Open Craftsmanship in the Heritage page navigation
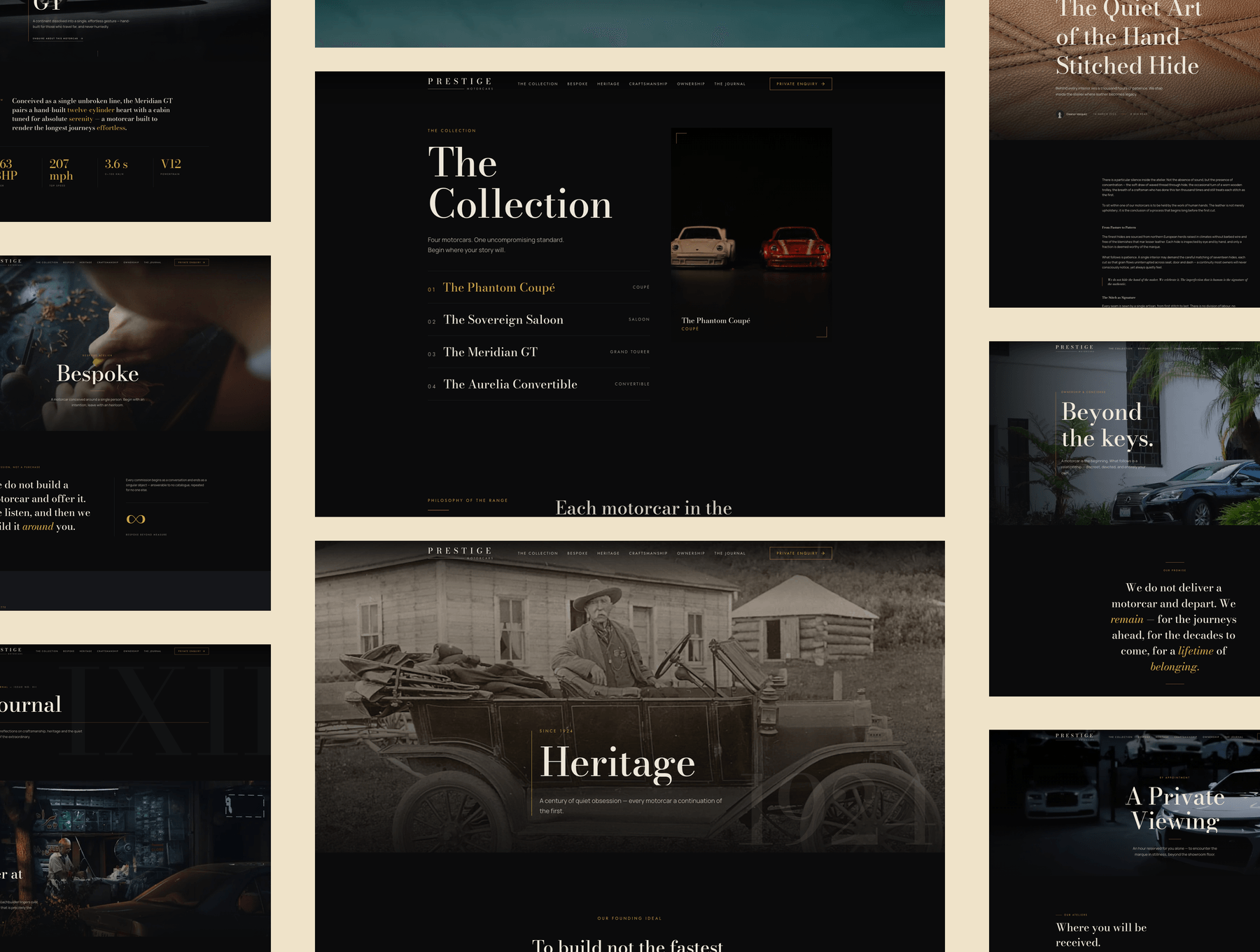Screen dimensions: 1260x952 pyautogui.click(x=648, y=554)
